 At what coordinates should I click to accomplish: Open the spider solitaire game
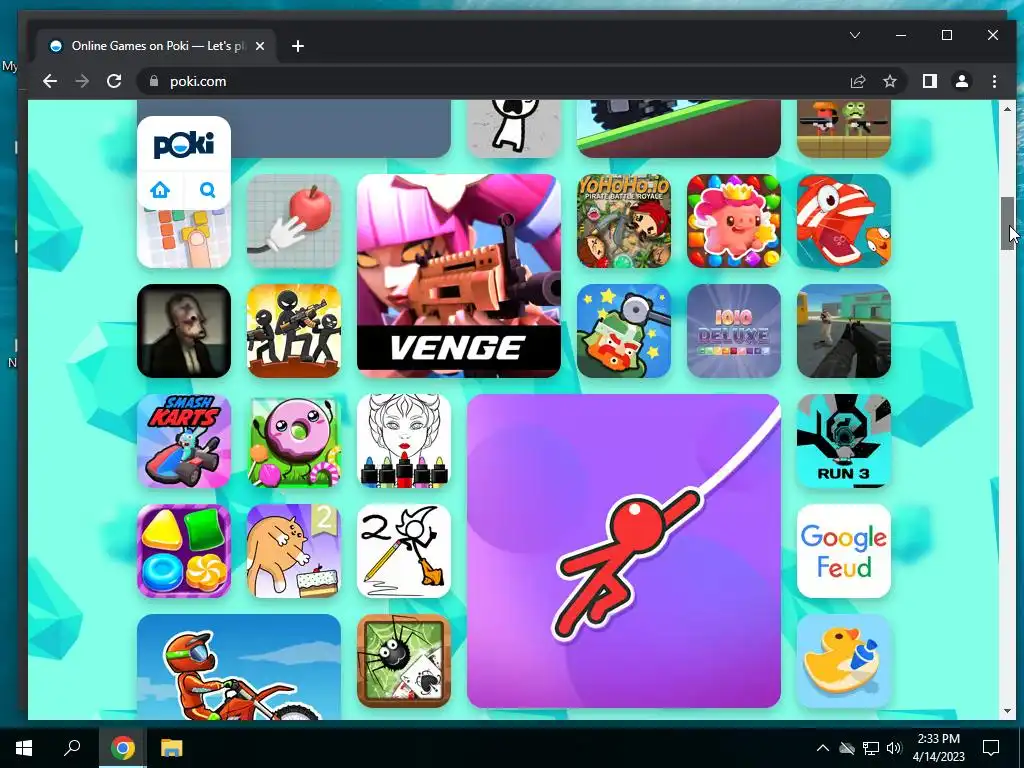pyautogui.click(x=404, y=661)
